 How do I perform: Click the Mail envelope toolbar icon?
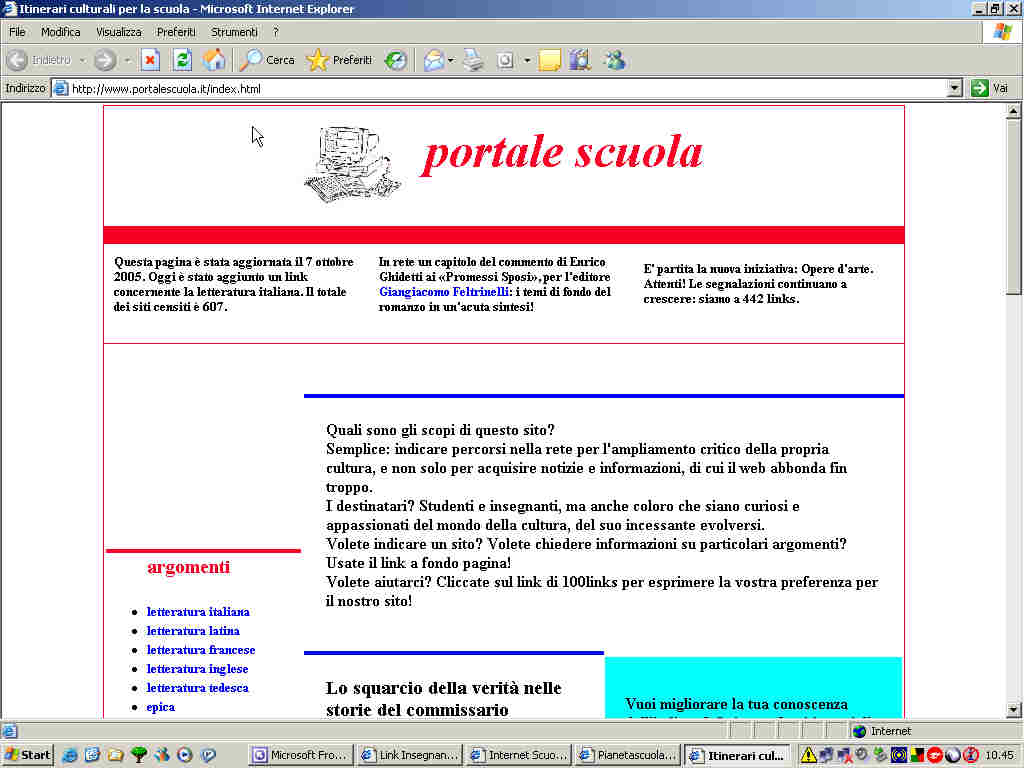pyautogui.click(x=434, y=60)
